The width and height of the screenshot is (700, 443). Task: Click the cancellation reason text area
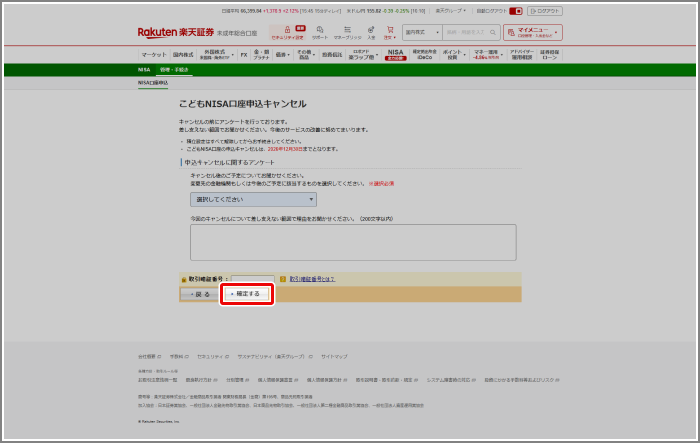click(x=353, y=242)
